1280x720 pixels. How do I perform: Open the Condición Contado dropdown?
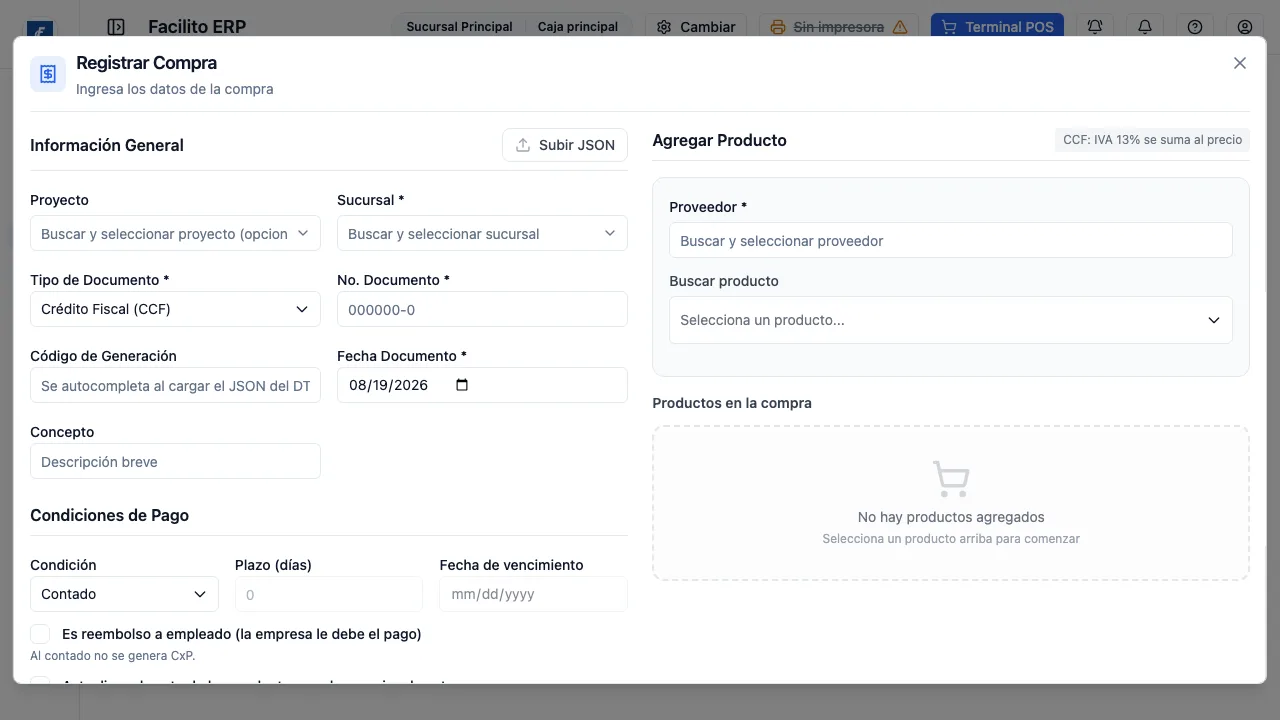pos(124,594)
